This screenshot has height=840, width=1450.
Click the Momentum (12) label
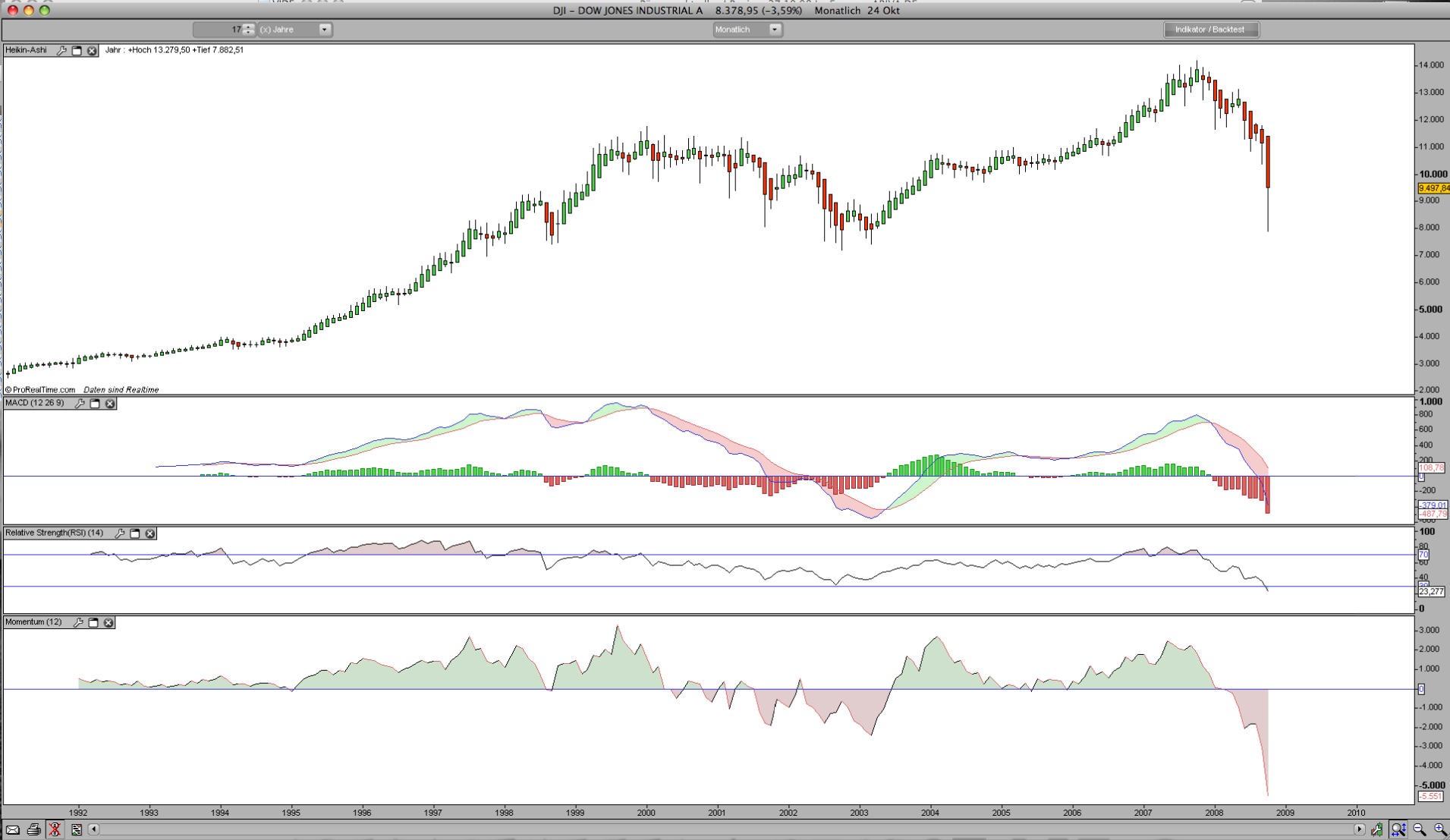tap(33, 621)
